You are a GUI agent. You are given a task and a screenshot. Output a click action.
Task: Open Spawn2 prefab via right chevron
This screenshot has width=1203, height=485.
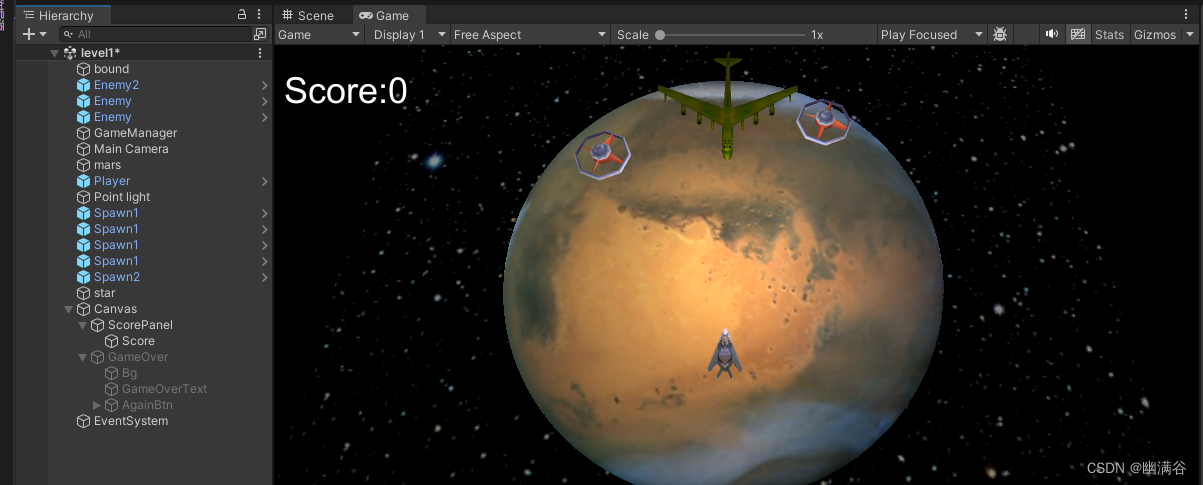(x=264, y=277)
